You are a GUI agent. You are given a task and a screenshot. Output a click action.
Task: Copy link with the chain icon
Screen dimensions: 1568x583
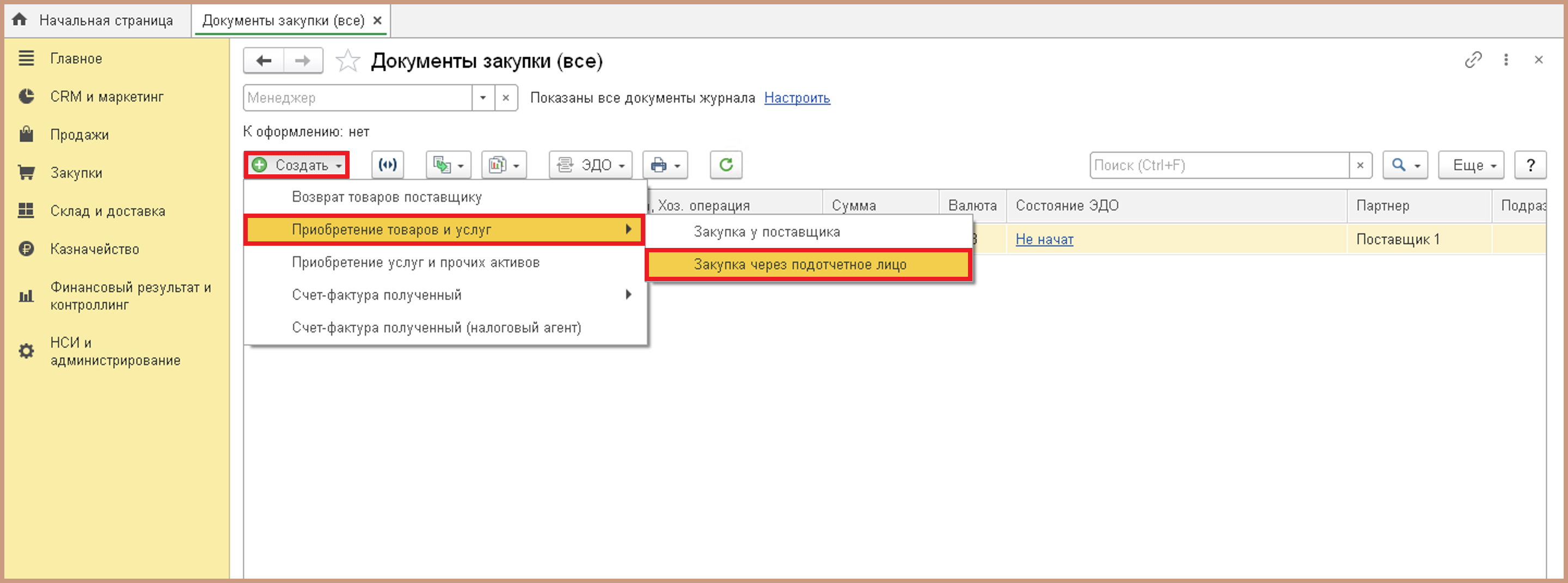tap(1473, 60)
